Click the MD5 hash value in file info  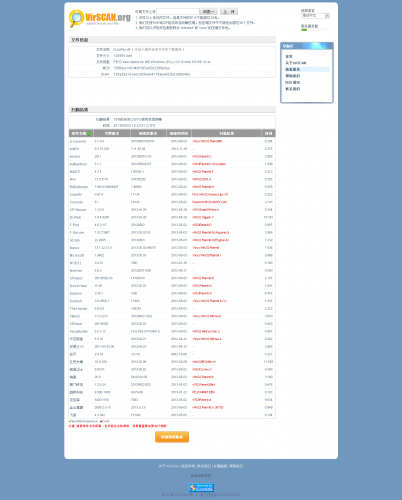141,68
